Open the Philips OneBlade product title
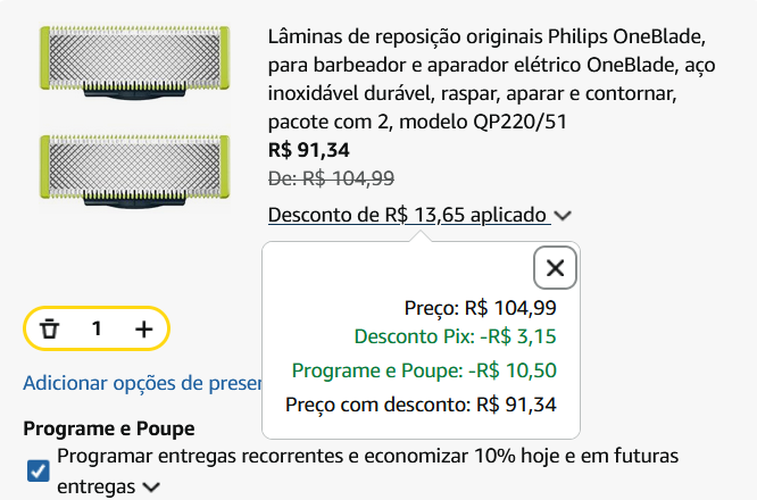 click(x=487, y=79)
